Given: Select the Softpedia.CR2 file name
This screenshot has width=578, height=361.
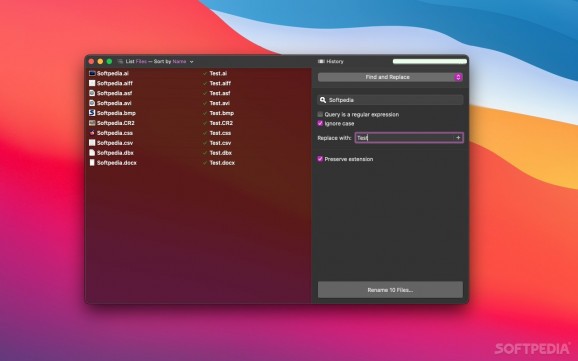Looking at the screenshot, I should [x=116, y=123].
